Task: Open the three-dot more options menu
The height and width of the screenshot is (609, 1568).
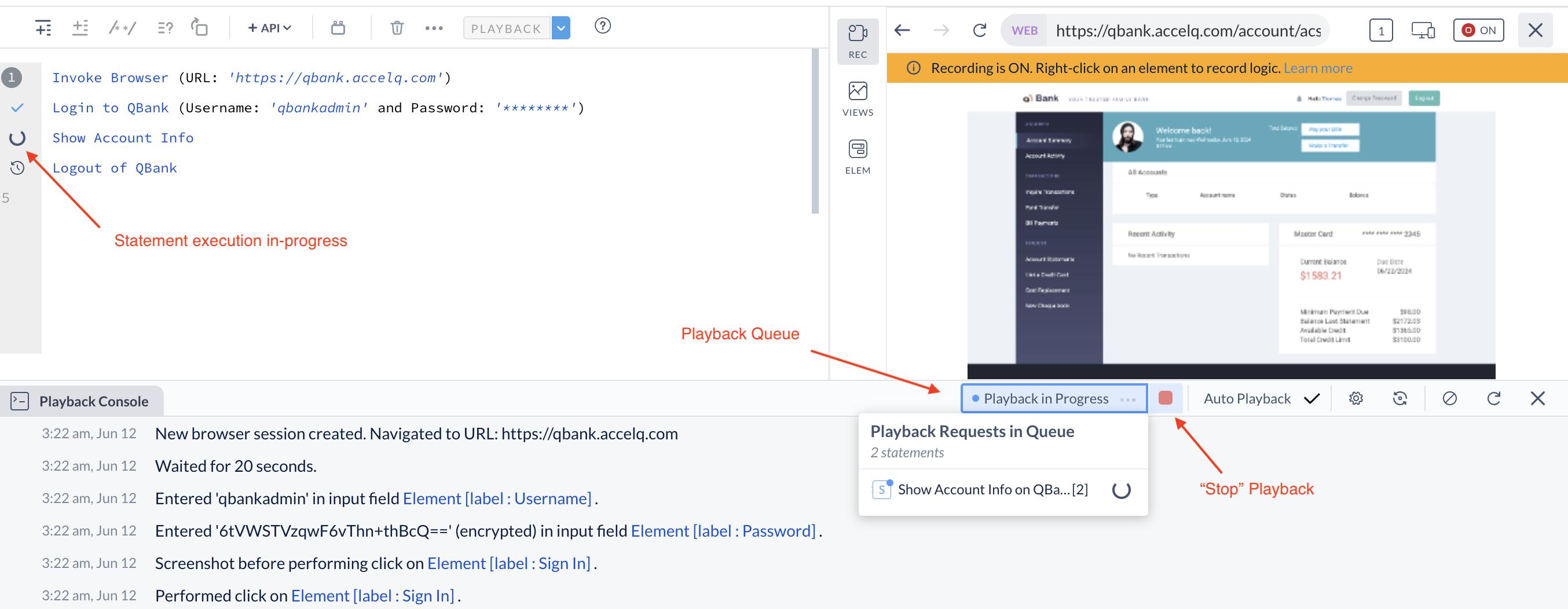Action: (x=434, y=28)
